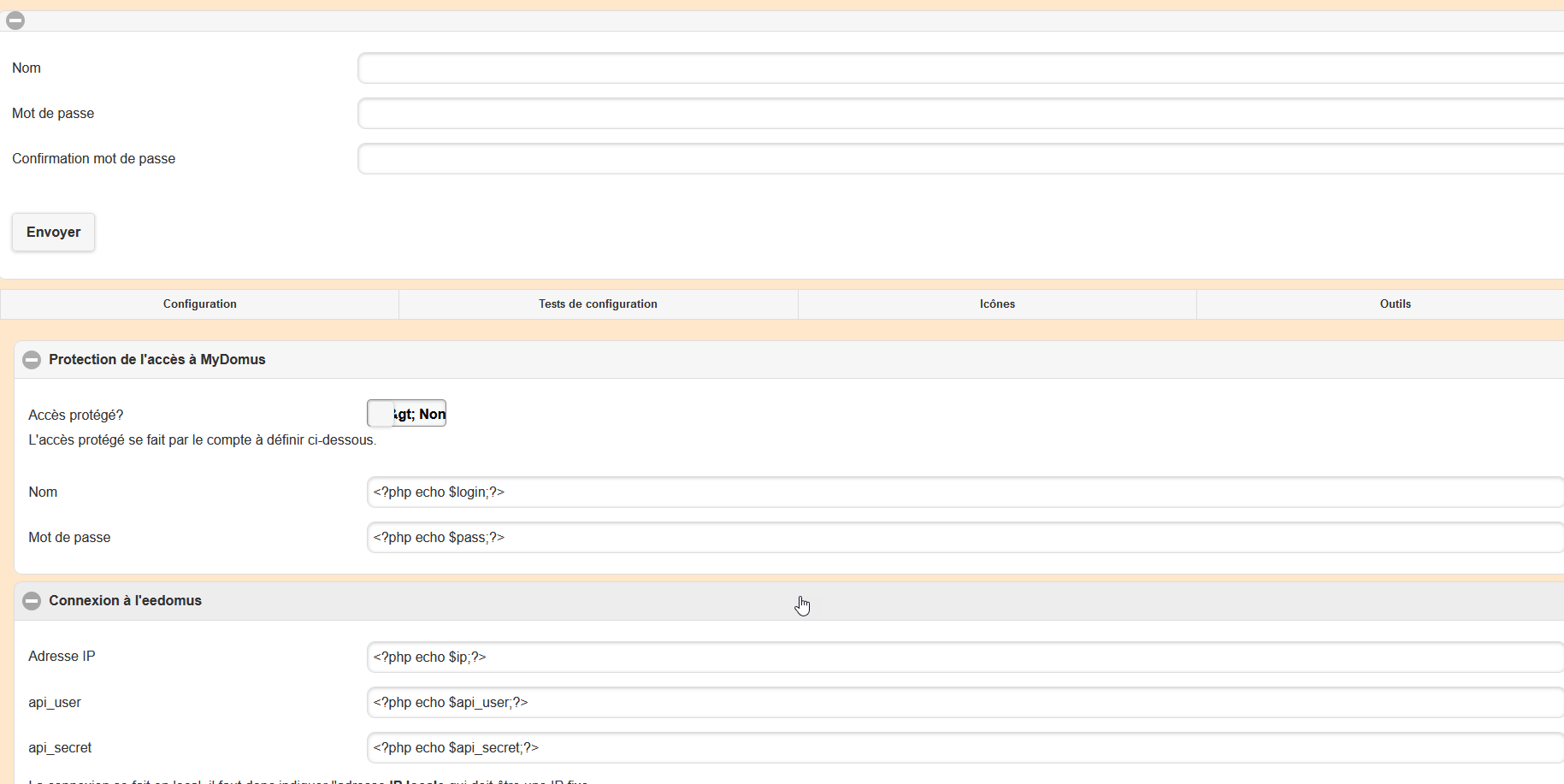Collapse section via 'Connexion à l'eedomus' title text
Image resolution: width=1564 pixels, height=784 pixels.
(125, 601)
